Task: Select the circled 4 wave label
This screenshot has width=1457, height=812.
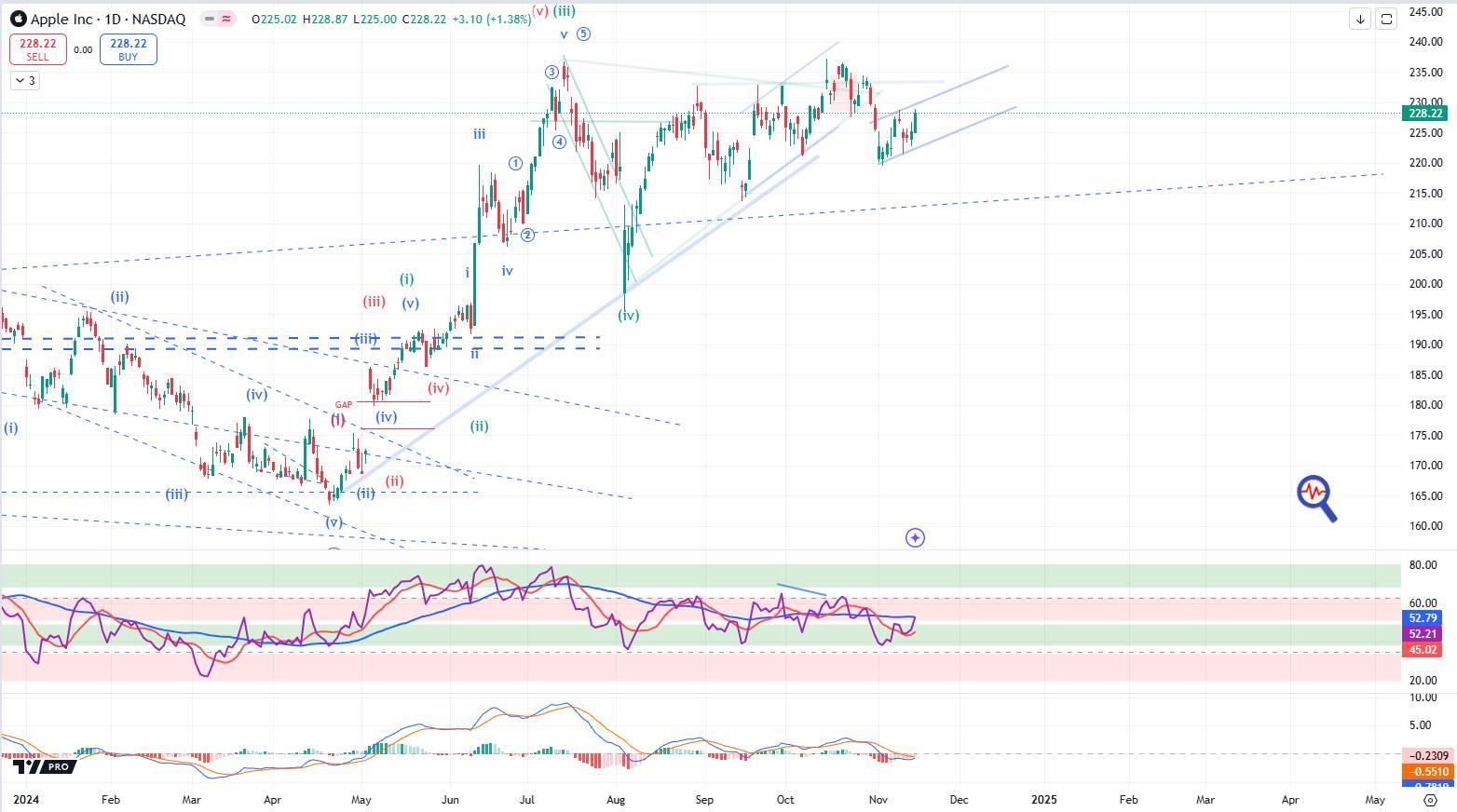Action: (559, 142)
